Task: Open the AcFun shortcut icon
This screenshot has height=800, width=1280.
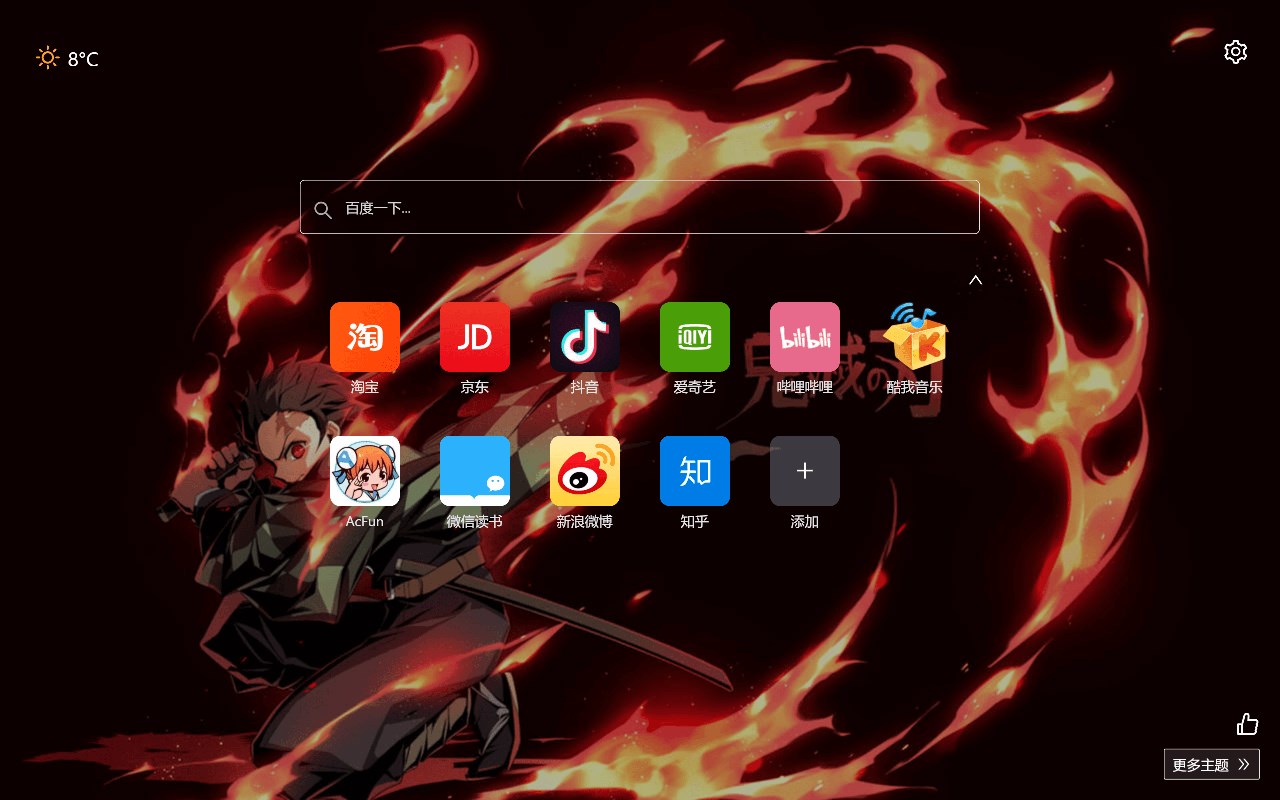Action: (x=365, y=471)
